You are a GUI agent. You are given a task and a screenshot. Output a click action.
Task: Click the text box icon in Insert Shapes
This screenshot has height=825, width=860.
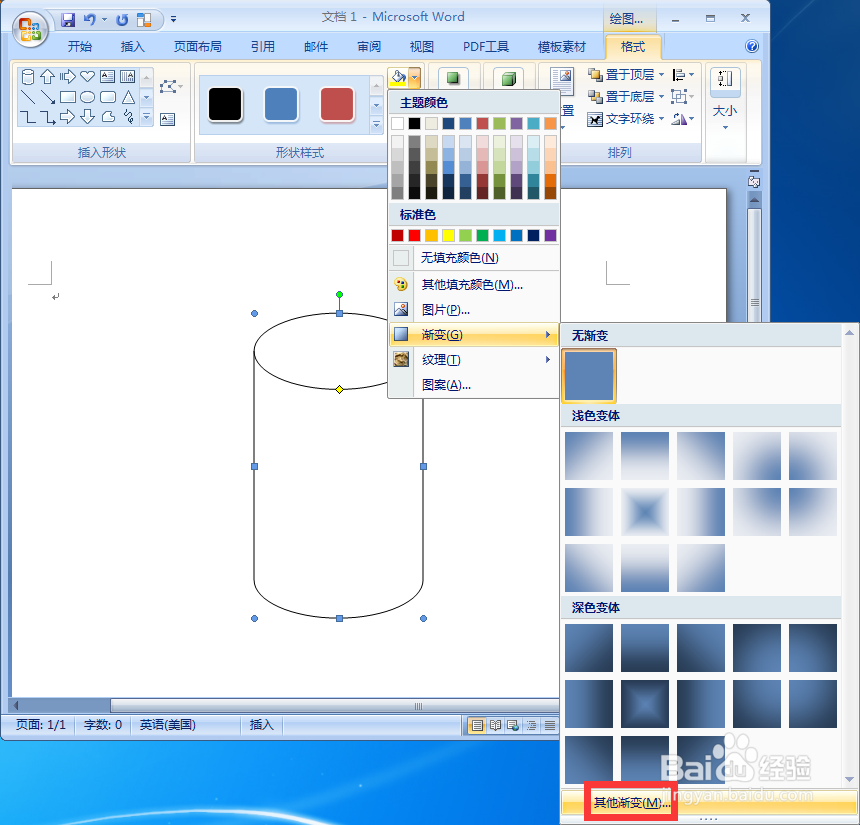[x=167, y=119]
